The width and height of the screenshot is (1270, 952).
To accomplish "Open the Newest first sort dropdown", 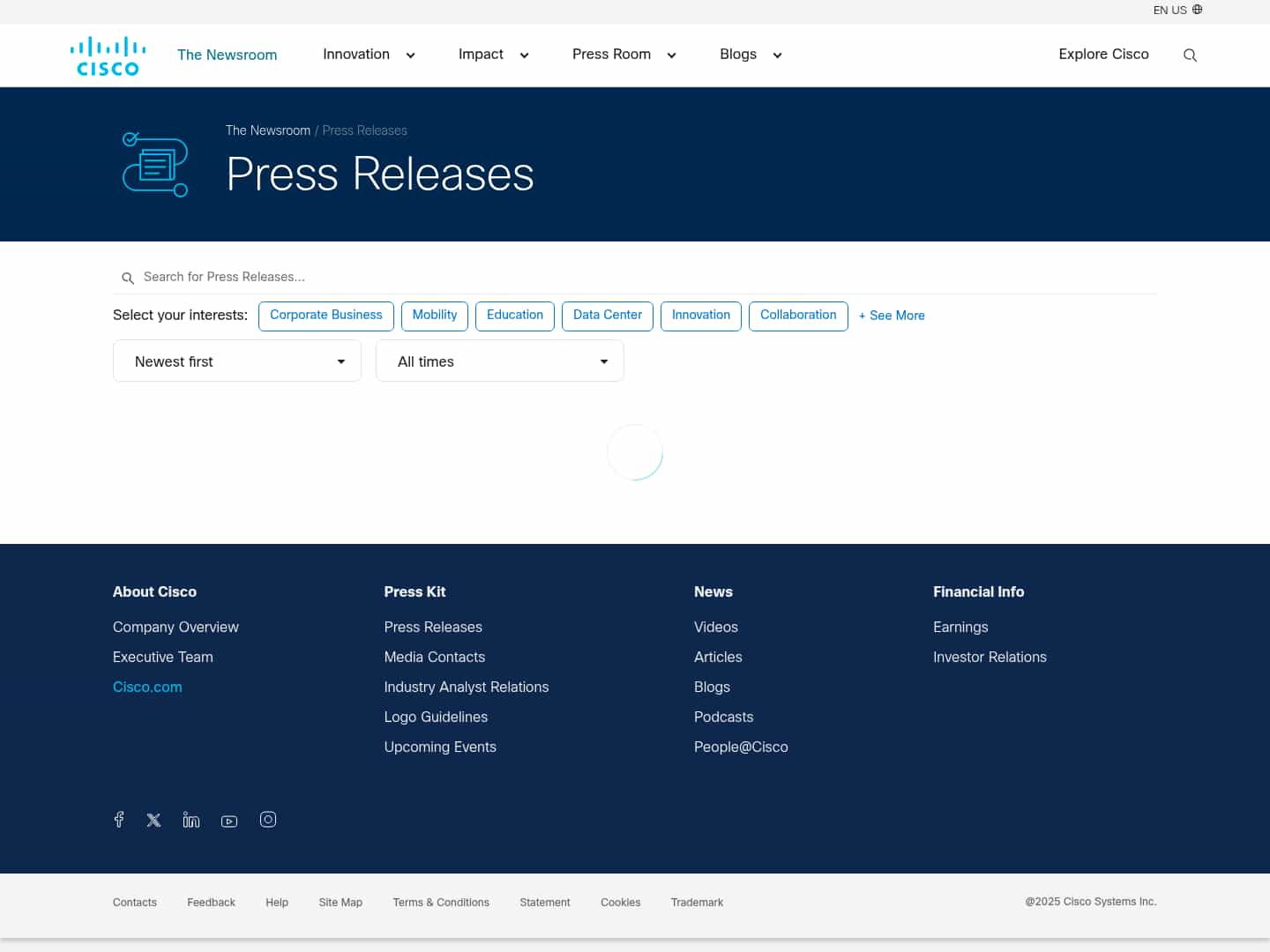I will point(236,361).
